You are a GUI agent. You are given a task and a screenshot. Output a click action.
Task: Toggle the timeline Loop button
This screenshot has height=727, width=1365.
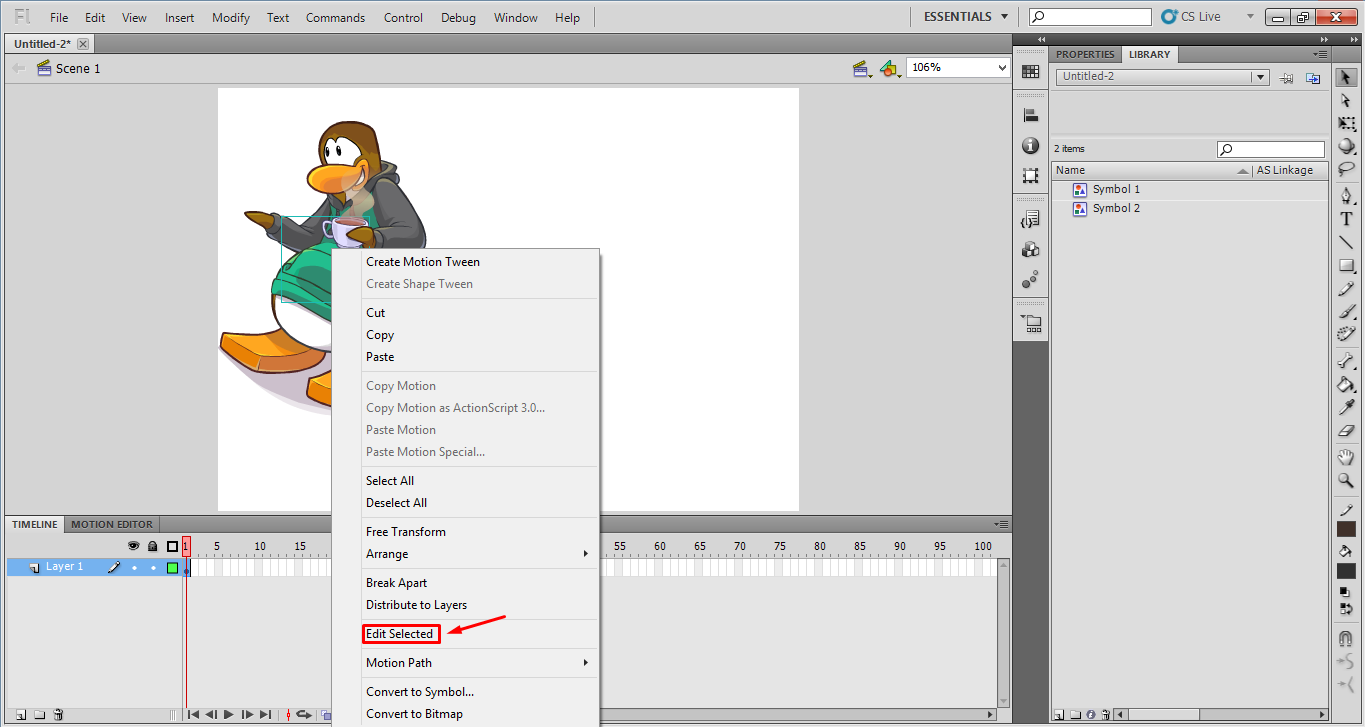(x=303, y=714)
